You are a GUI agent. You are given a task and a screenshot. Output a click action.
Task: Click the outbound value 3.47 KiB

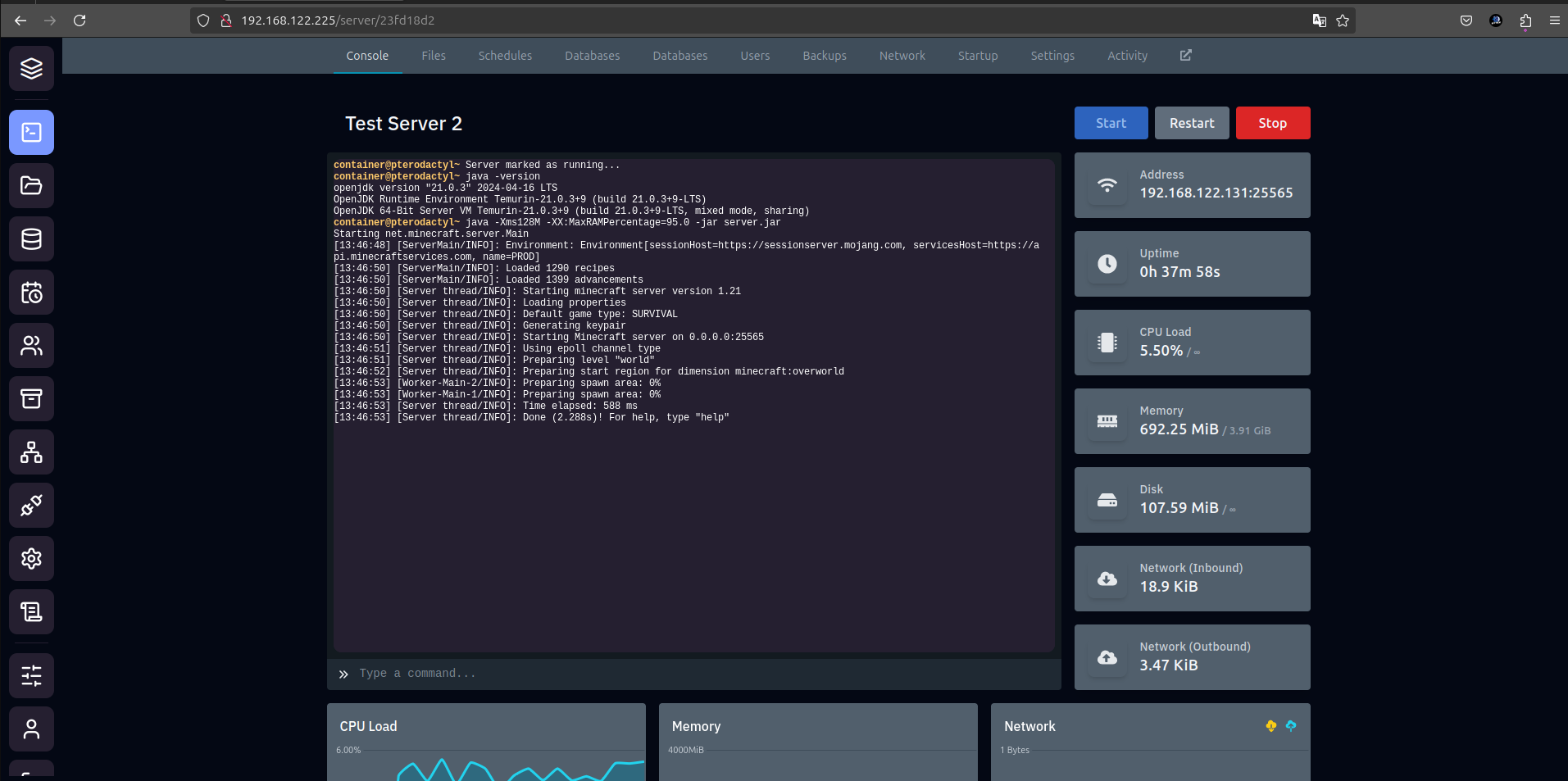pos(1169,665)
